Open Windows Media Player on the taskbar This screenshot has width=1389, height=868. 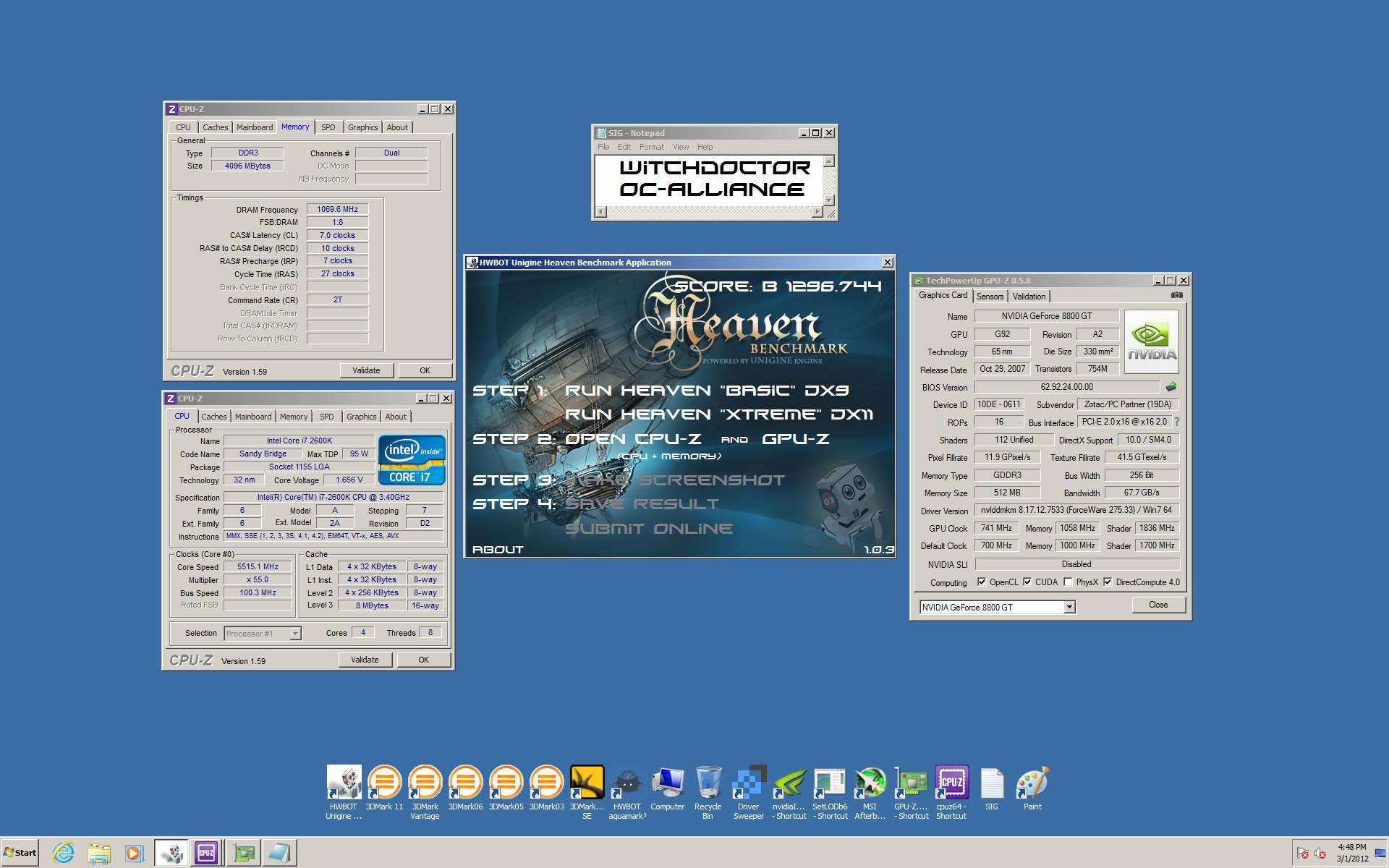(x=133, y=853)
